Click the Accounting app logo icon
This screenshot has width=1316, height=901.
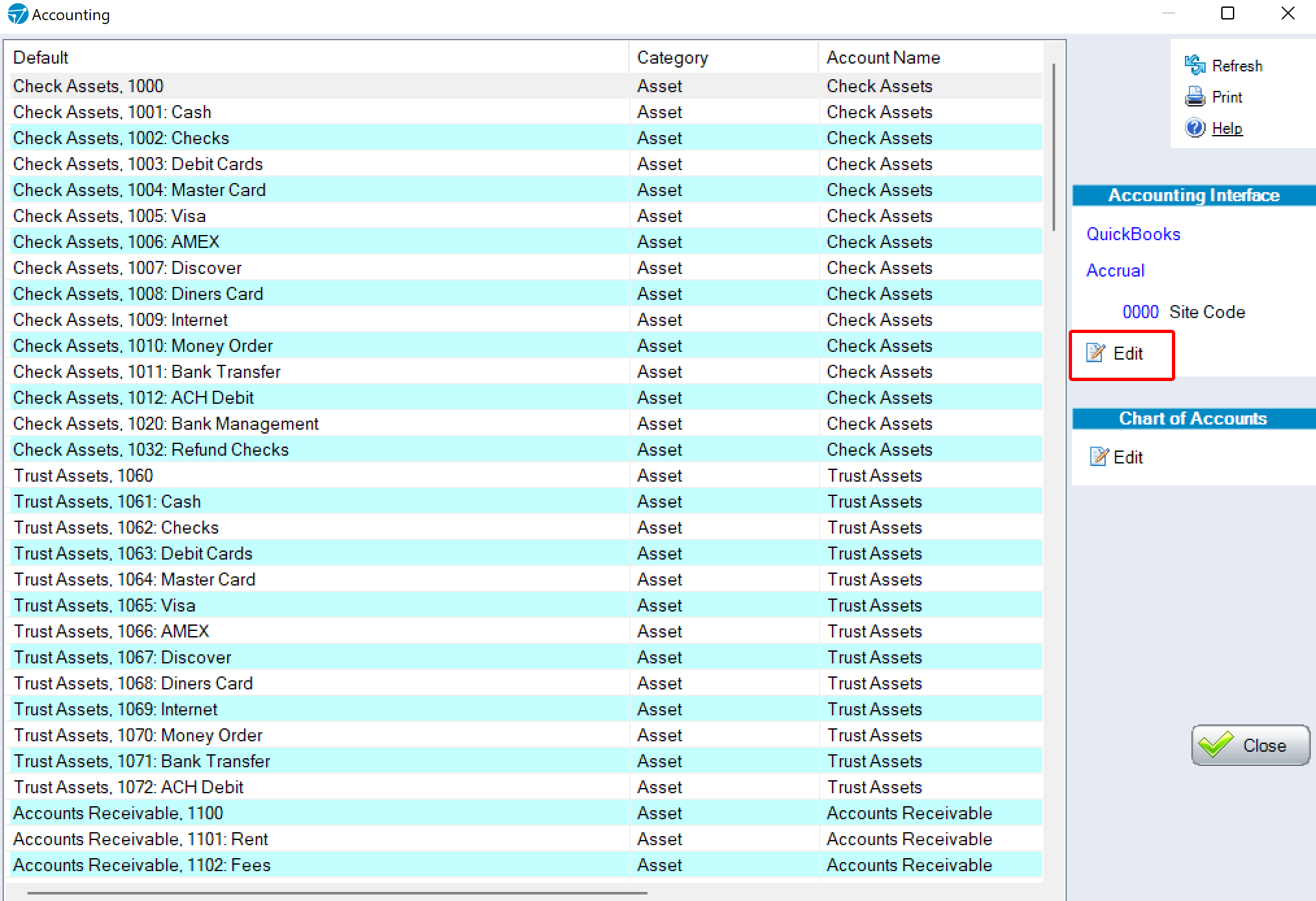(x=18, y=14)
